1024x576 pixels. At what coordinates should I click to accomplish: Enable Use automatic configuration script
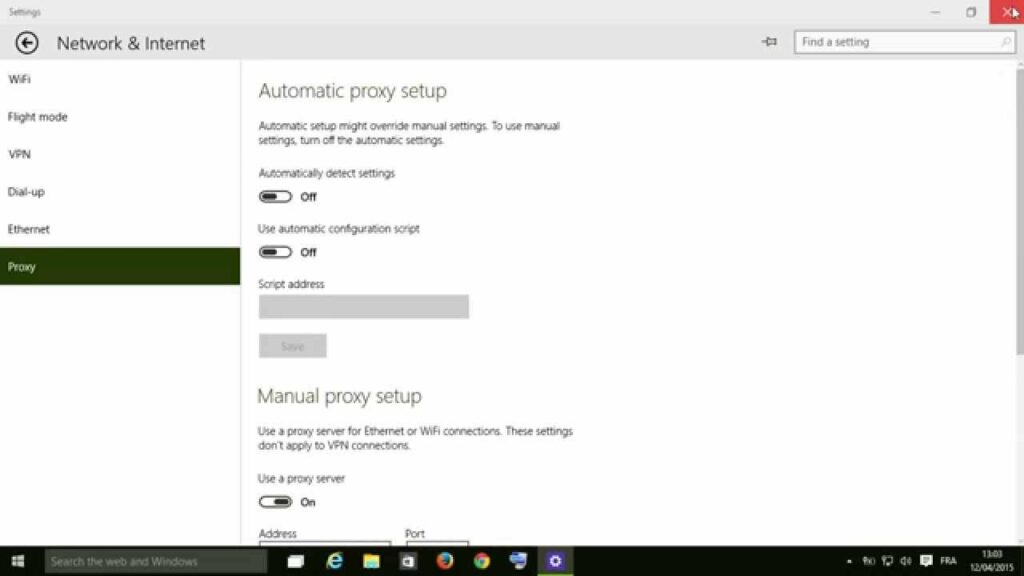coord(275,252)
